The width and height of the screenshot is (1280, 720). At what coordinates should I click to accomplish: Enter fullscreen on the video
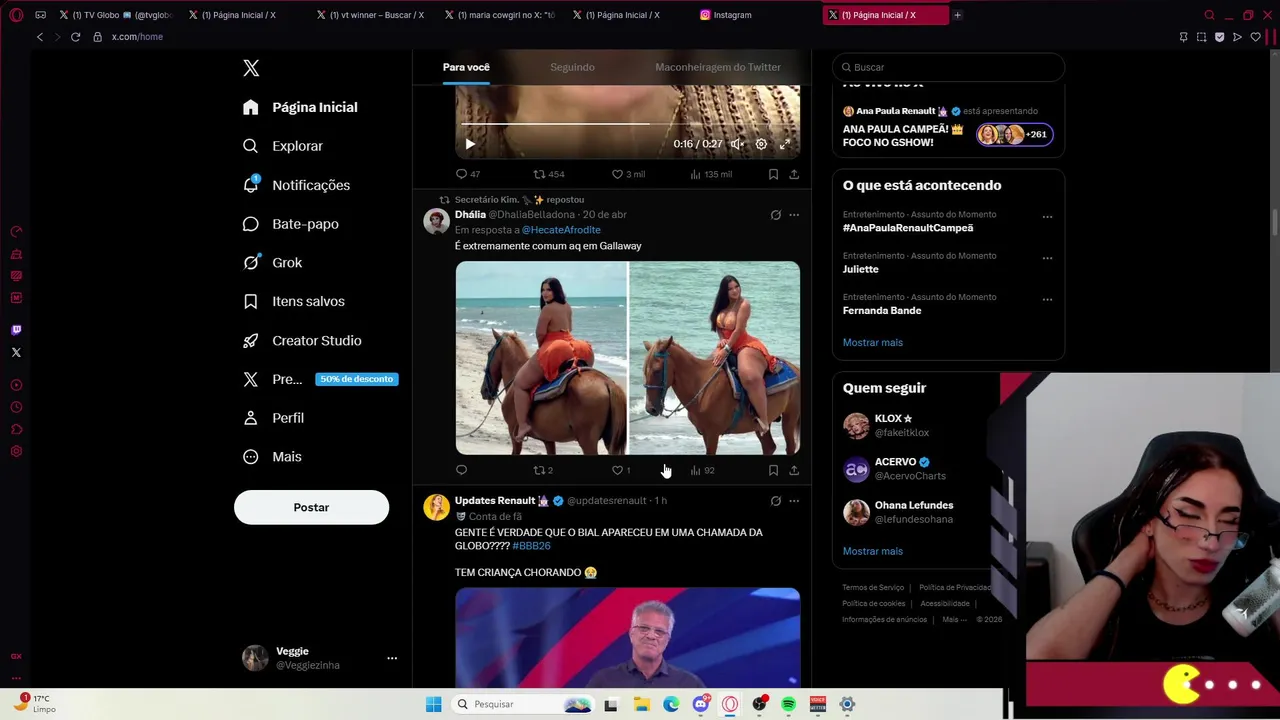point(785,144)
